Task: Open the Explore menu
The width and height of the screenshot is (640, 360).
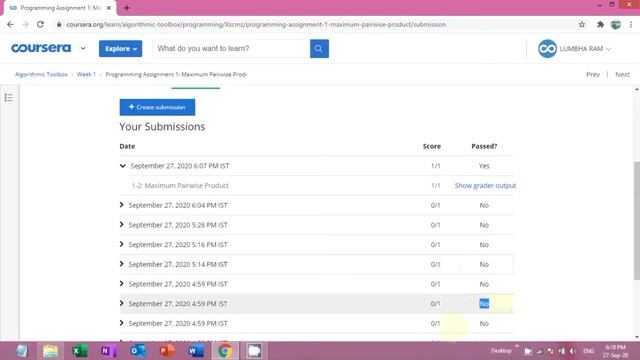Action: click(120, 49)
